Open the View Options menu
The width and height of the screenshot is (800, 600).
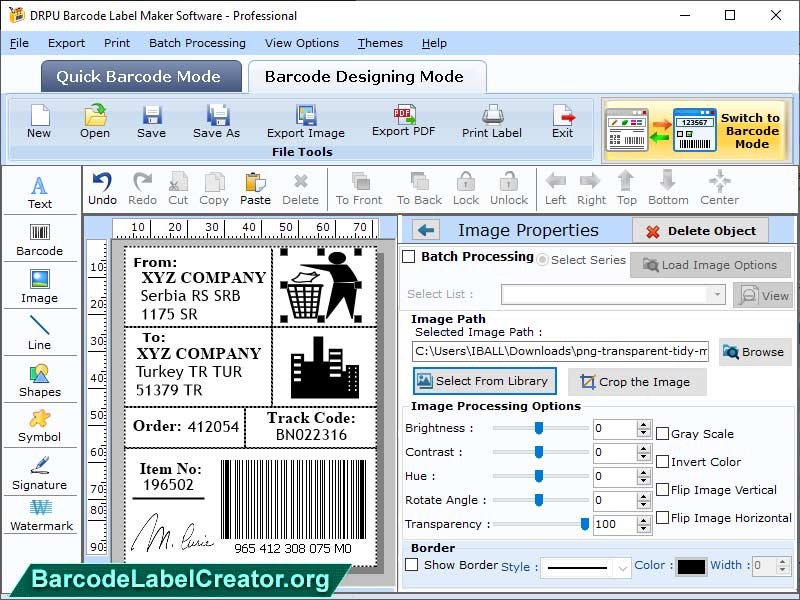coord(302,43)
